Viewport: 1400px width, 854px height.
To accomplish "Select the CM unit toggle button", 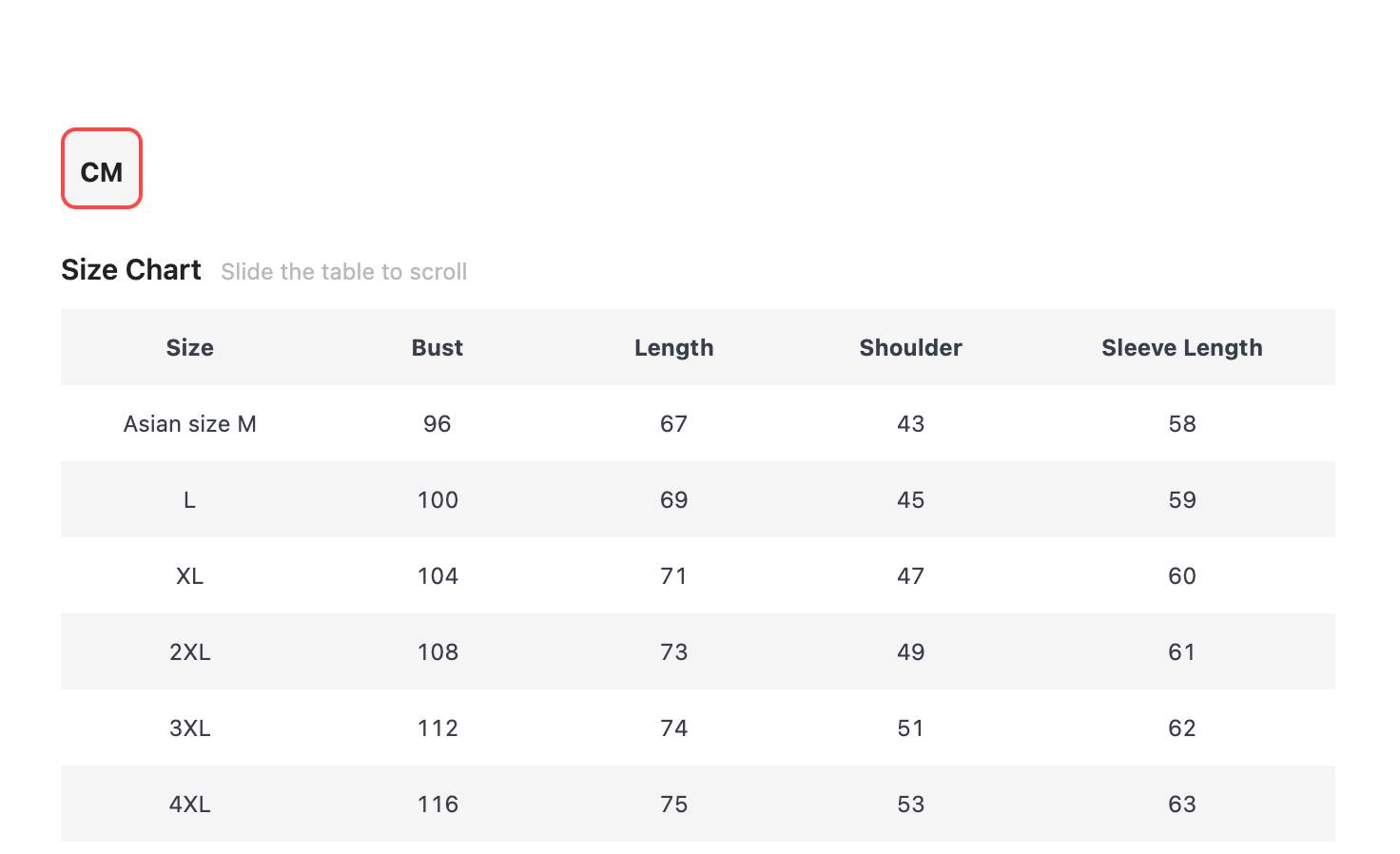I will (102, 169).
